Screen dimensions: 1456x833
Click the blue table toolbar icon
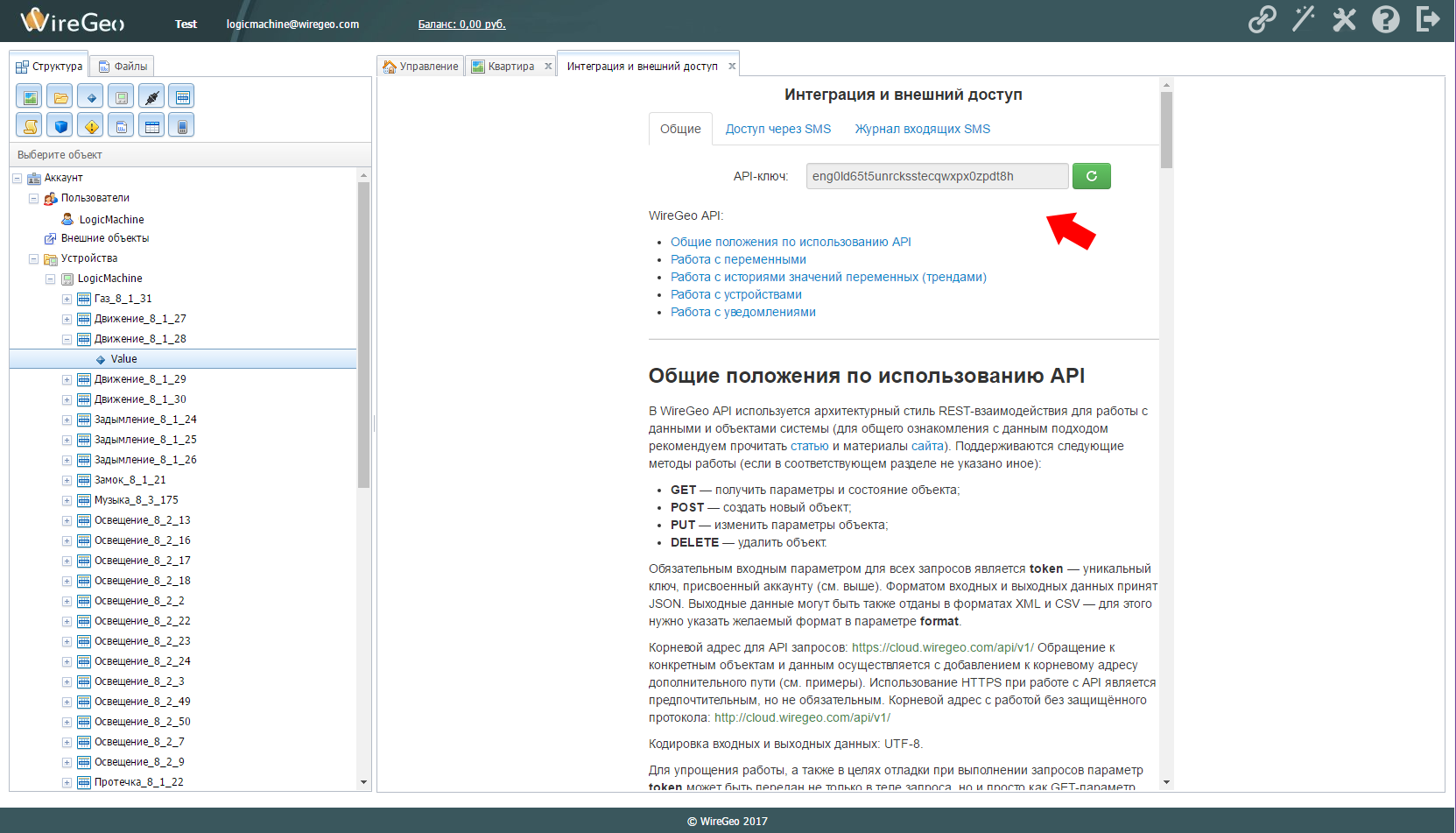pyautogui.click(x=151, y=126)
